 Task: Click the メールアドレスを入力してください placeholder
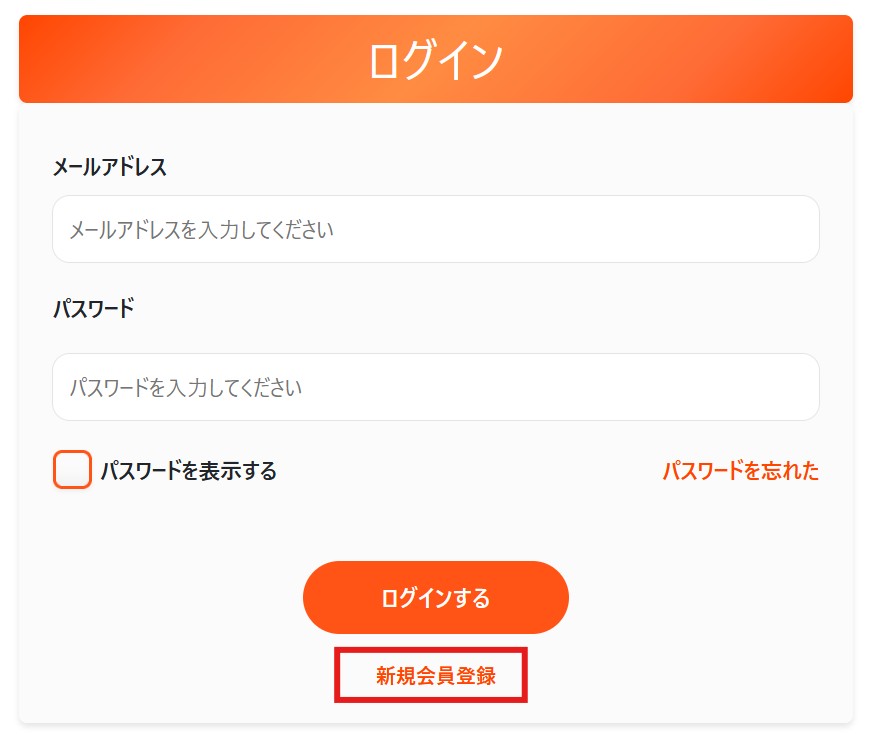201,230
